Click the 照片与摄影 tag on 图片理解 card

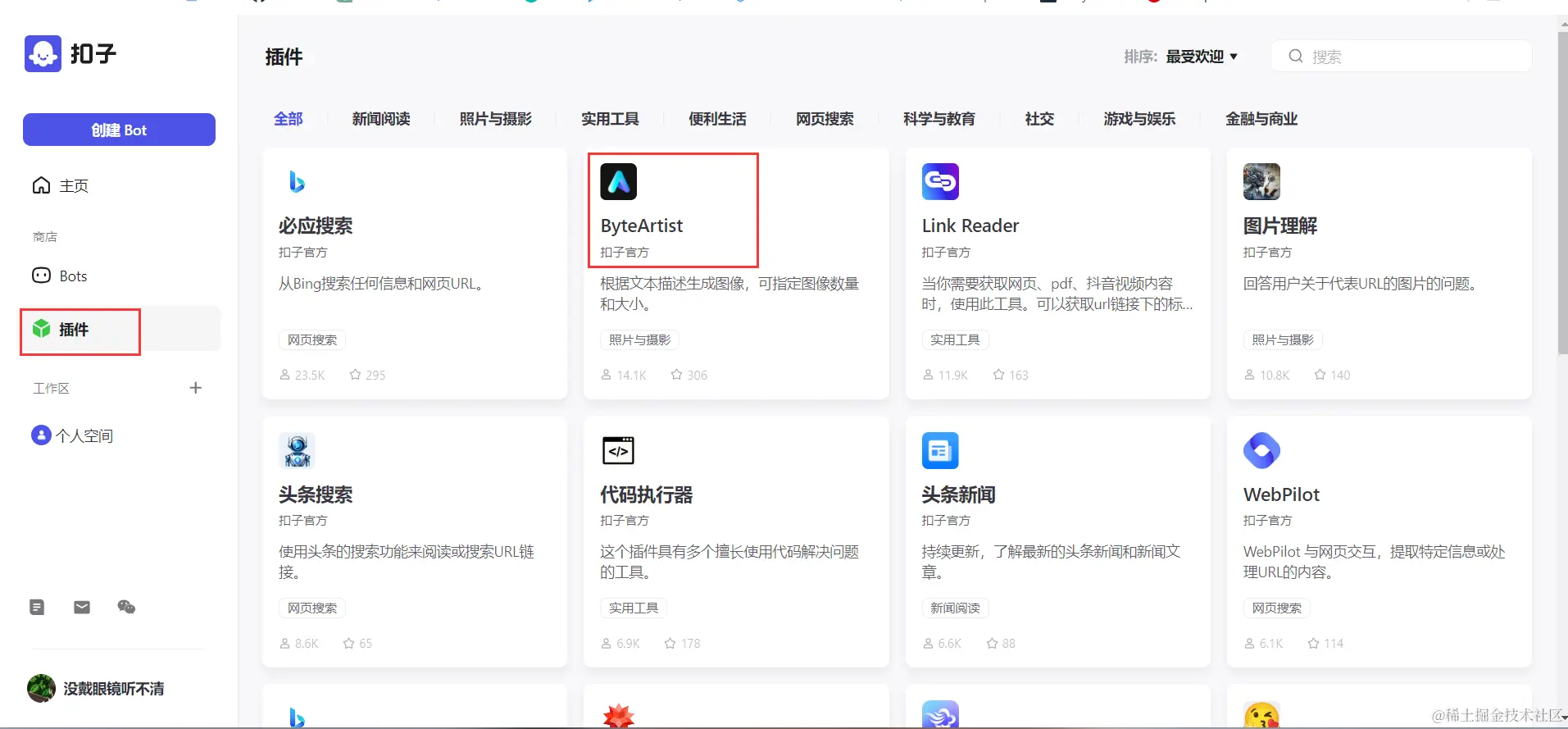pyautogui.click(x=1282, y=339)
